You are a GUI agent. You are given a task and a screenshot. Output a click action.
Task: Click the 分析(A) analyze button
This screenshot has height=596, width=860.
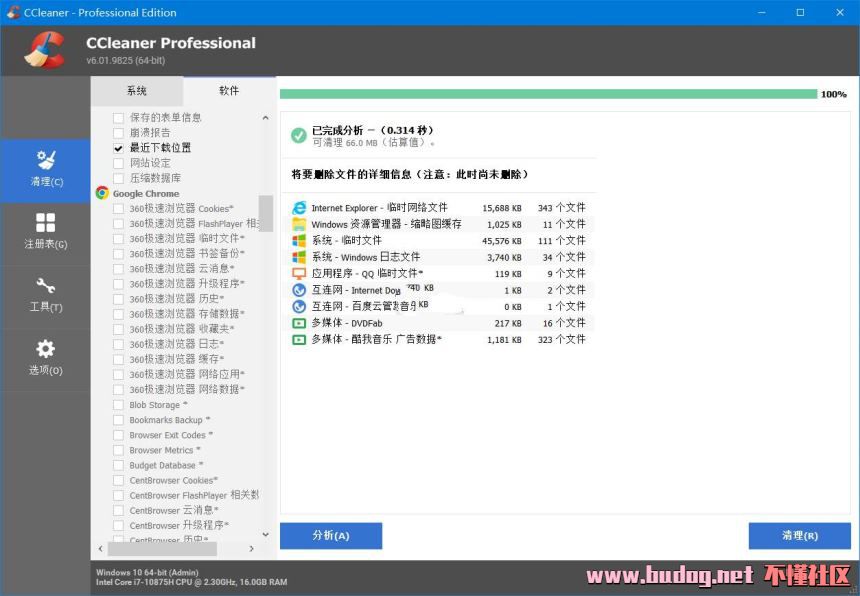tap(331, 536)
